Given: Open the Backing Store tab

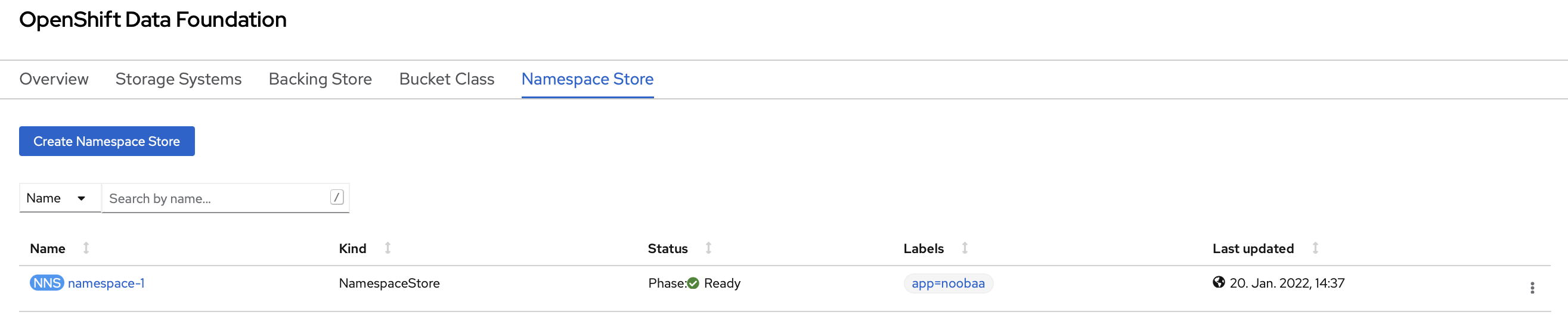Looking at the screenshot, I should [x=320, y=79].
